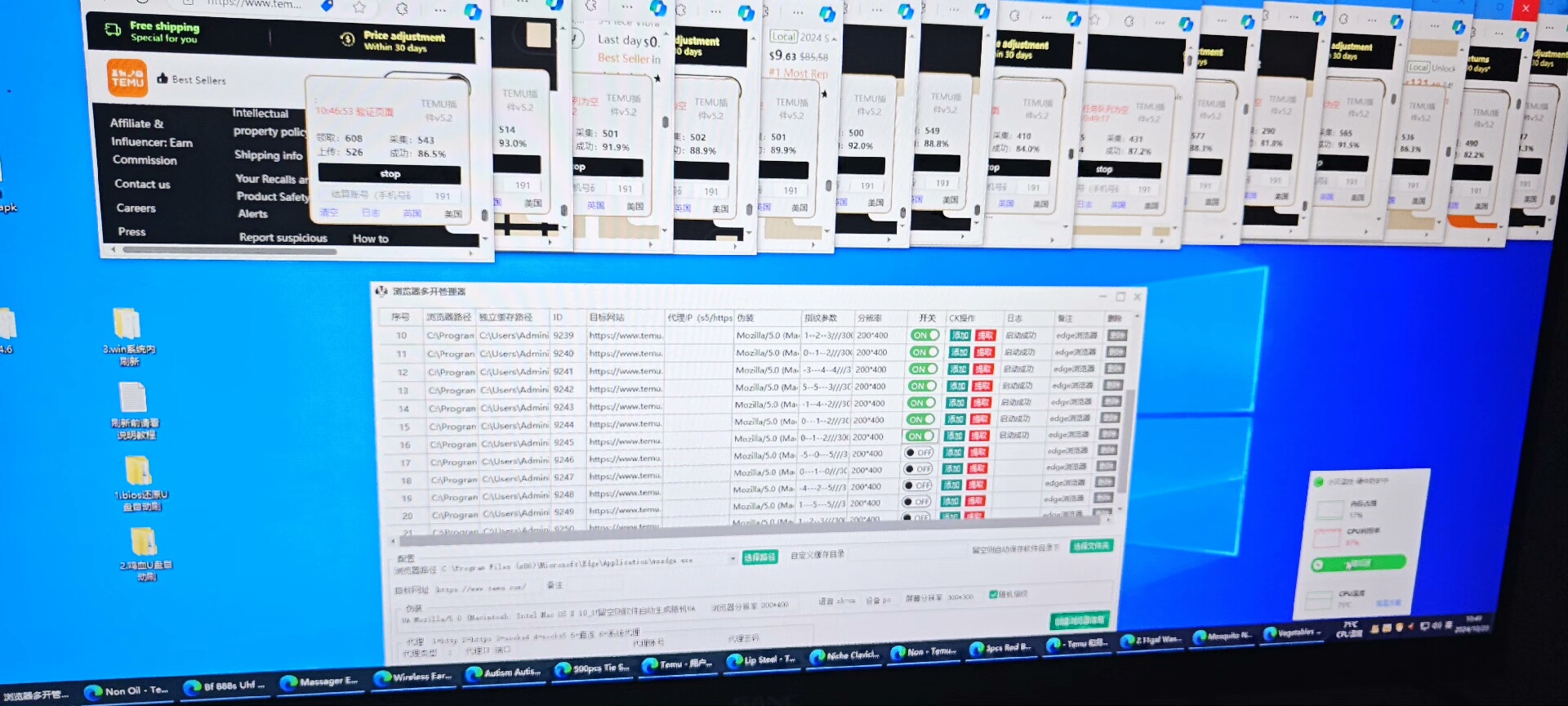Click the 目标网站 column header
Image resolution: width=1568 pixels, height=706 pixels.
(607, 317)
